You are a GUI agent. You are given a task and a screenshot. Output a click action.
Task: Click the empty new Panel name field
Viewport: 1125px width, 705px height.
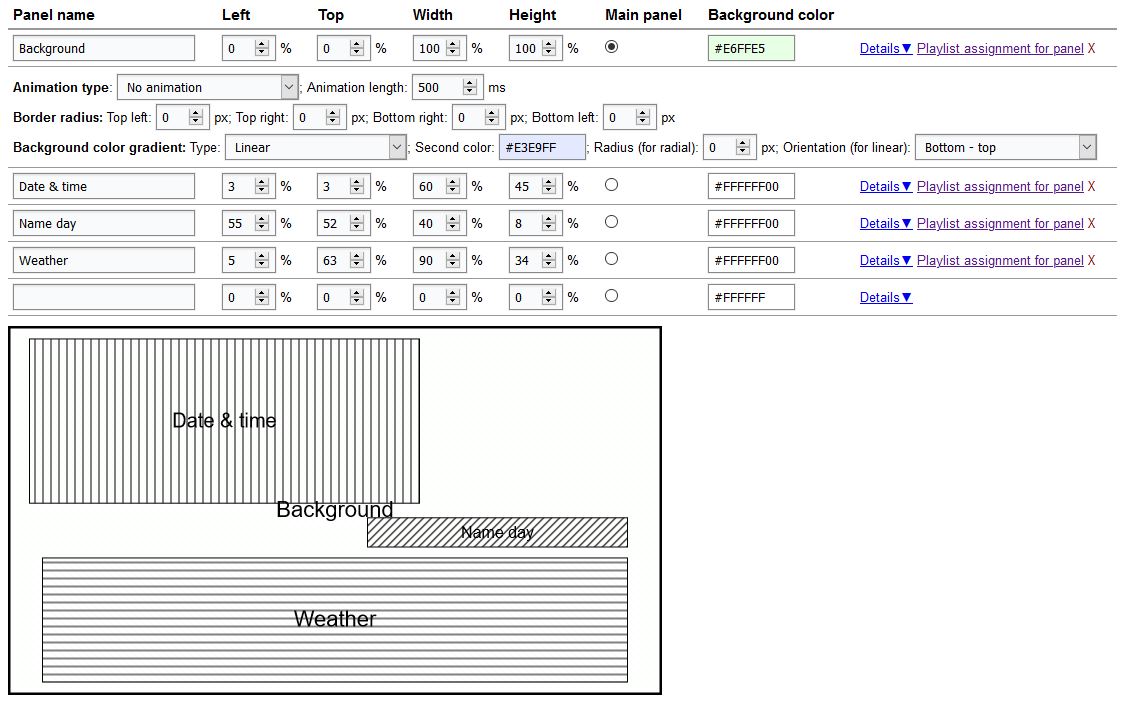coord(104,297)
